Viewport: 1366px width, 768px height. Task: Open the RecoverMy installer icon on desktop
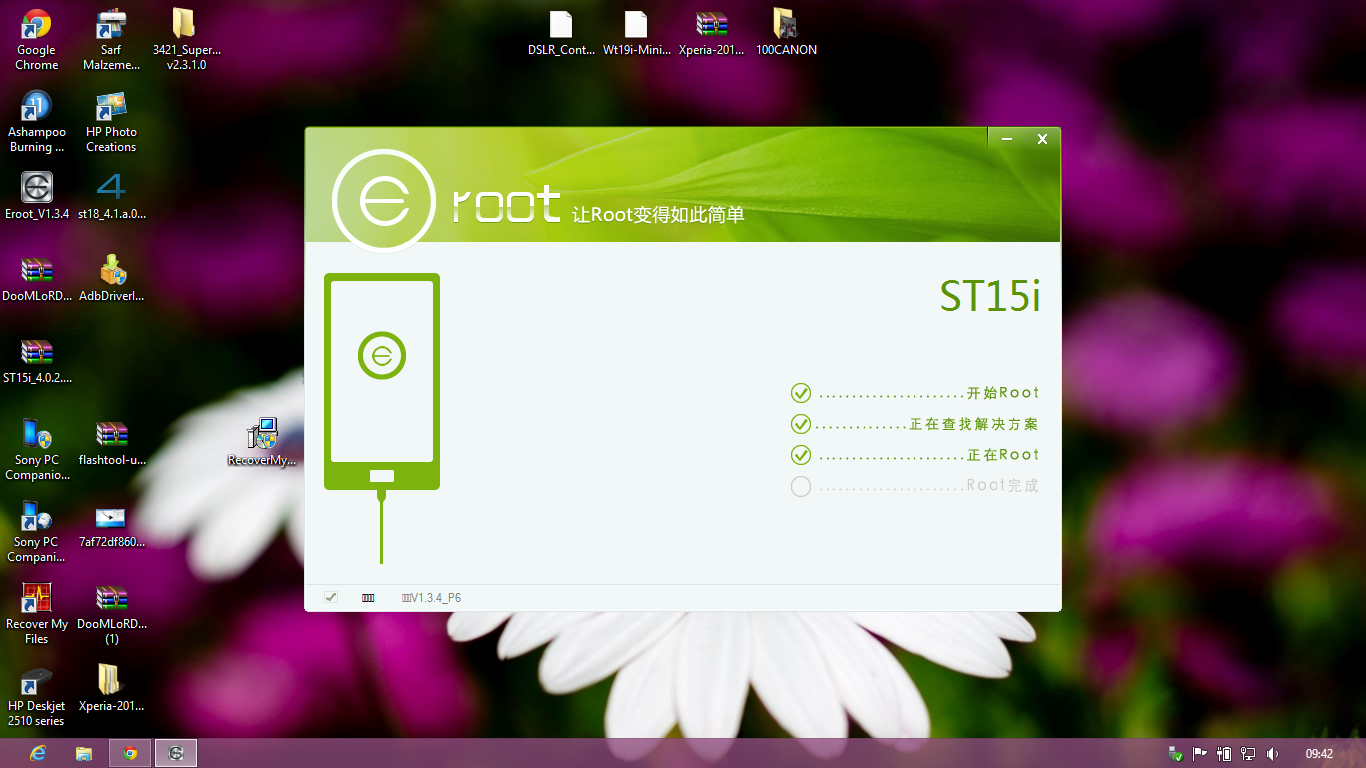[x=262, y=442]
